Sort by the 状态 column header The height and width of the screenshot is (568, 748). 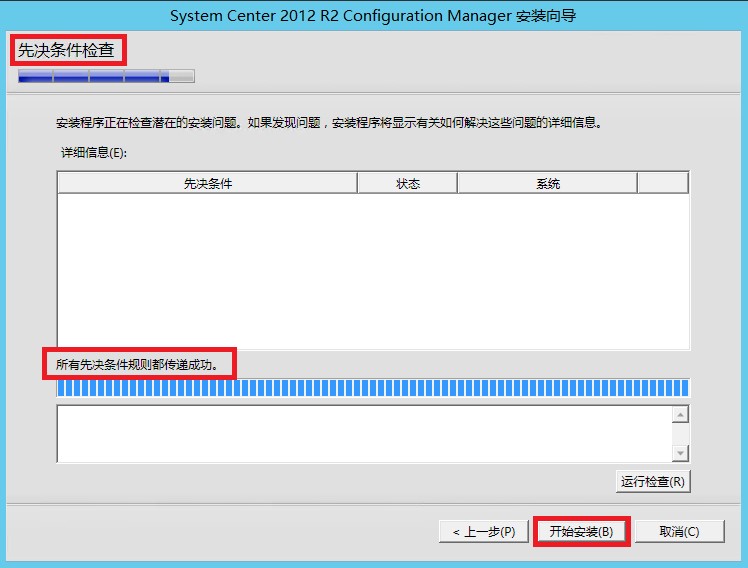(x=407, y=184)
